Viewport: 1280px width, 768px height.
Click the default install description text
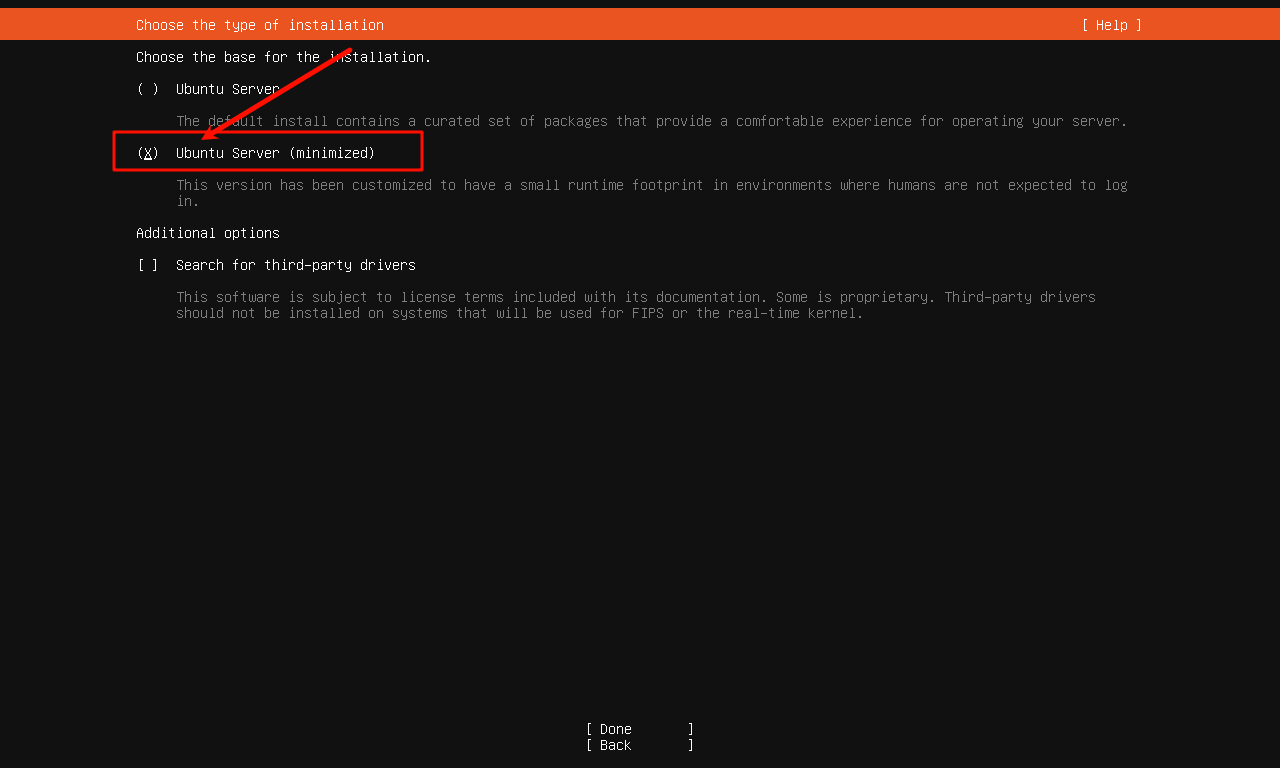point(652,121)
